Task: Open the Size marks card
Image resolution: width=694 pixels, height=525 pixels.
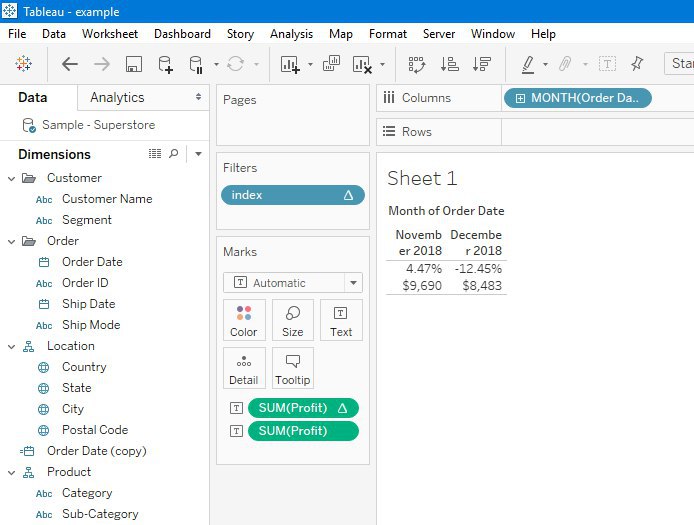Action: coord(293,320)
